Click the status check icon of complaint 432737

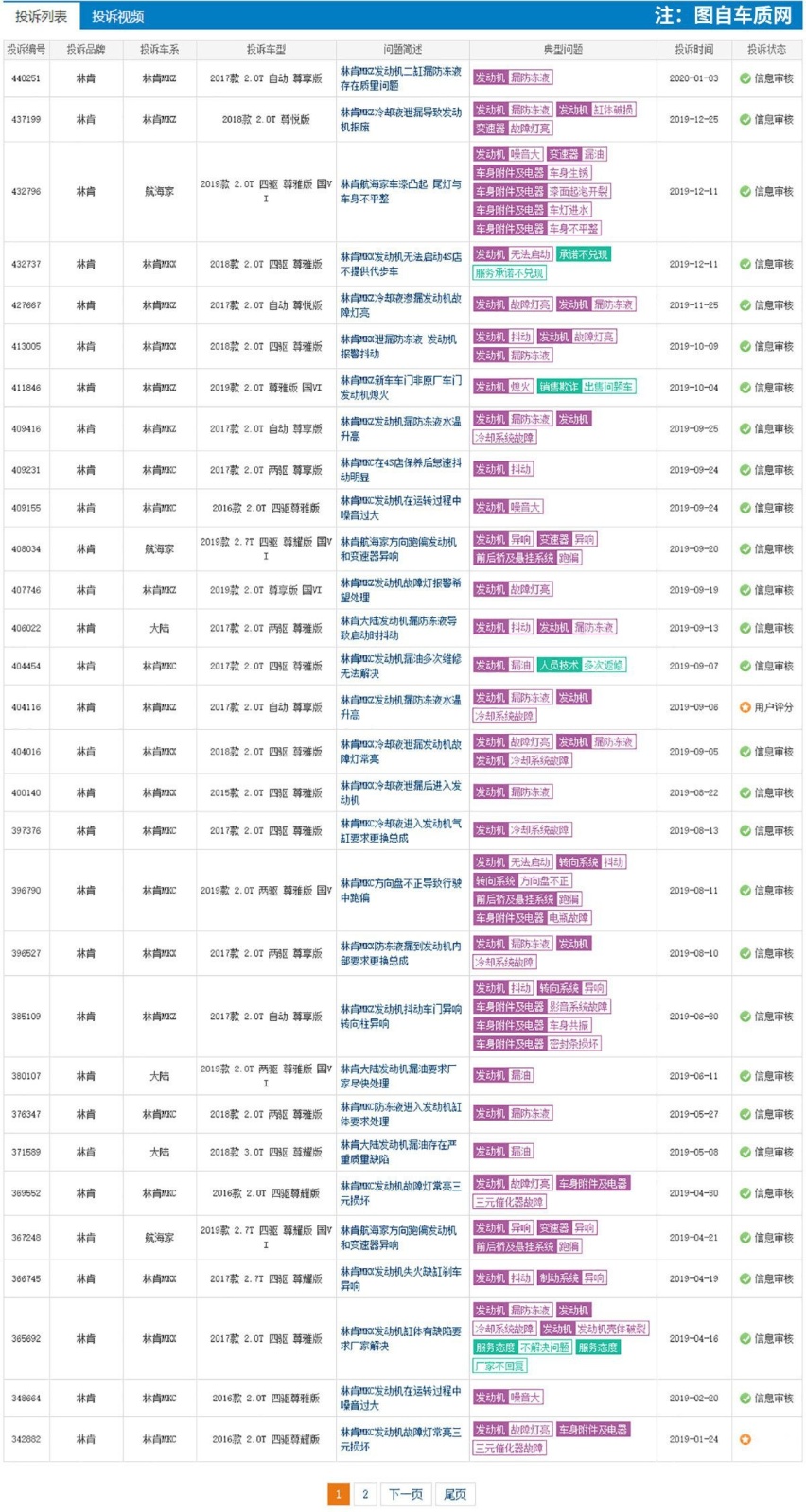tap(745, 265)
